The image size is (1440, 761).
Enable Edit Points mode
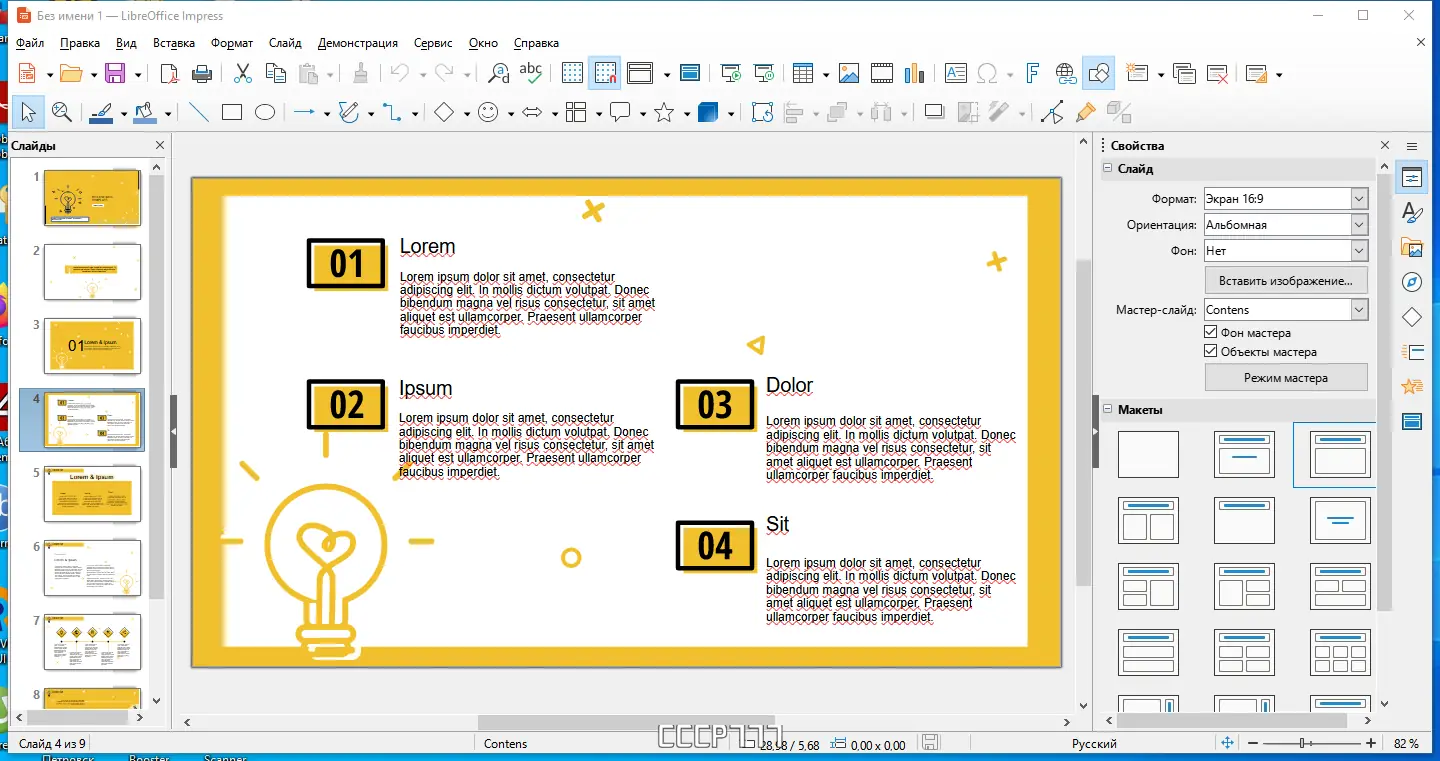pyautogui.click(x=1052, y=112)
